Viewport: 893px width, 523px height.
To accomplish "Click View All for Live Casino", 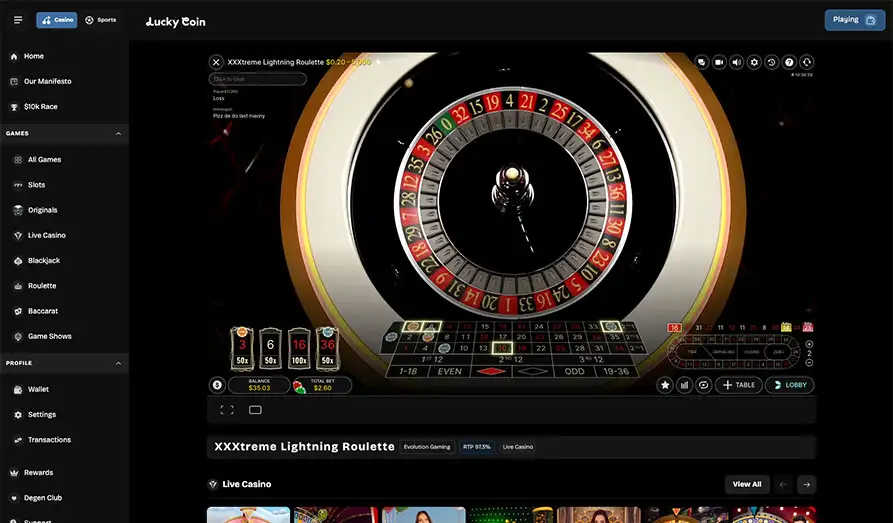I will [747, 484].
